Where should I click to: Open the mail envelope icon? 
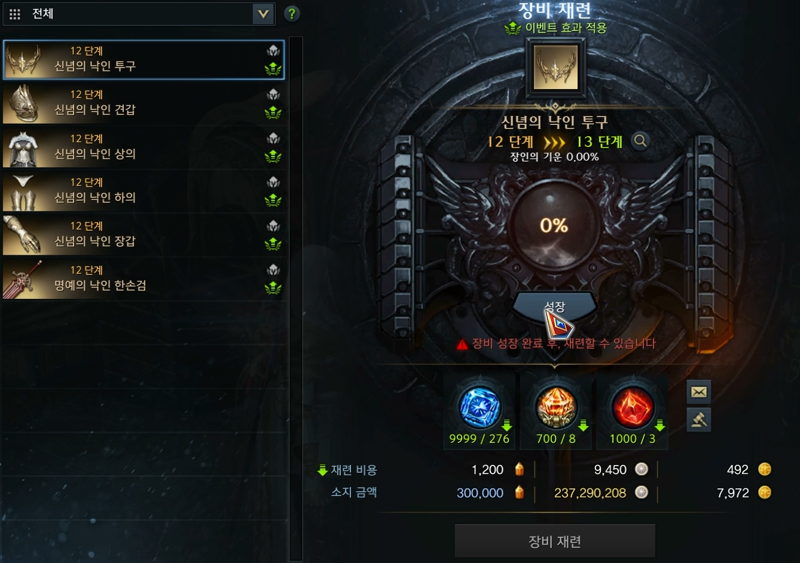point(698,391)
